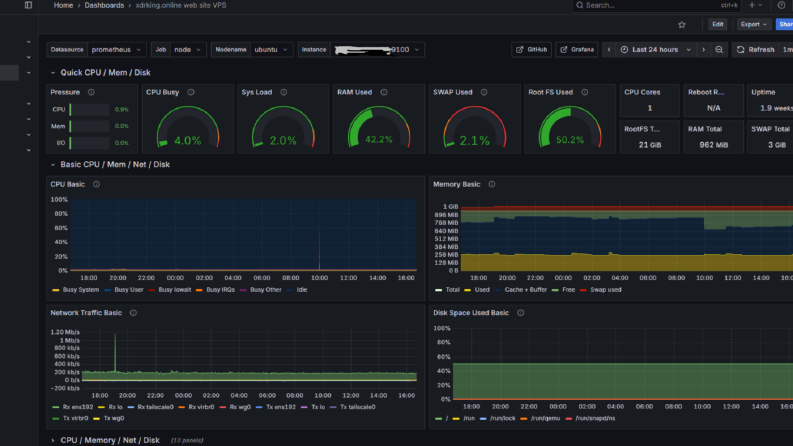Toggle Busy Other series in legend
793x446 pixels.
click(x=266, y=290)
